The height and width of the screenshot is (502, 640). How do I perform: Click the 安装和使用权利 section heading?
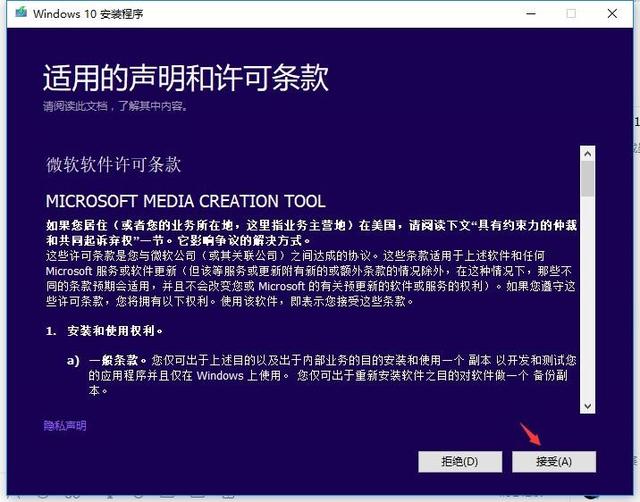pyautogui.click(x=115, y=331)
